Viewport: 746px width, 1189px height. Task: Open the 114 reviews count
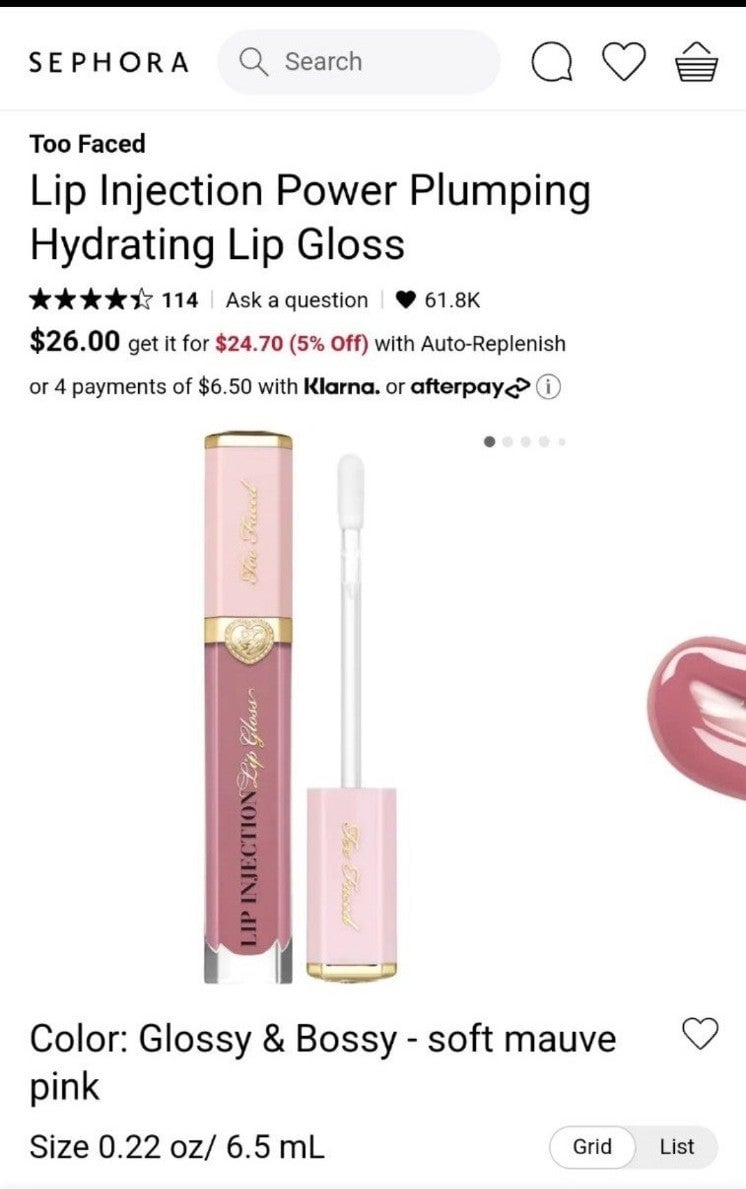[x=180, y=300]
